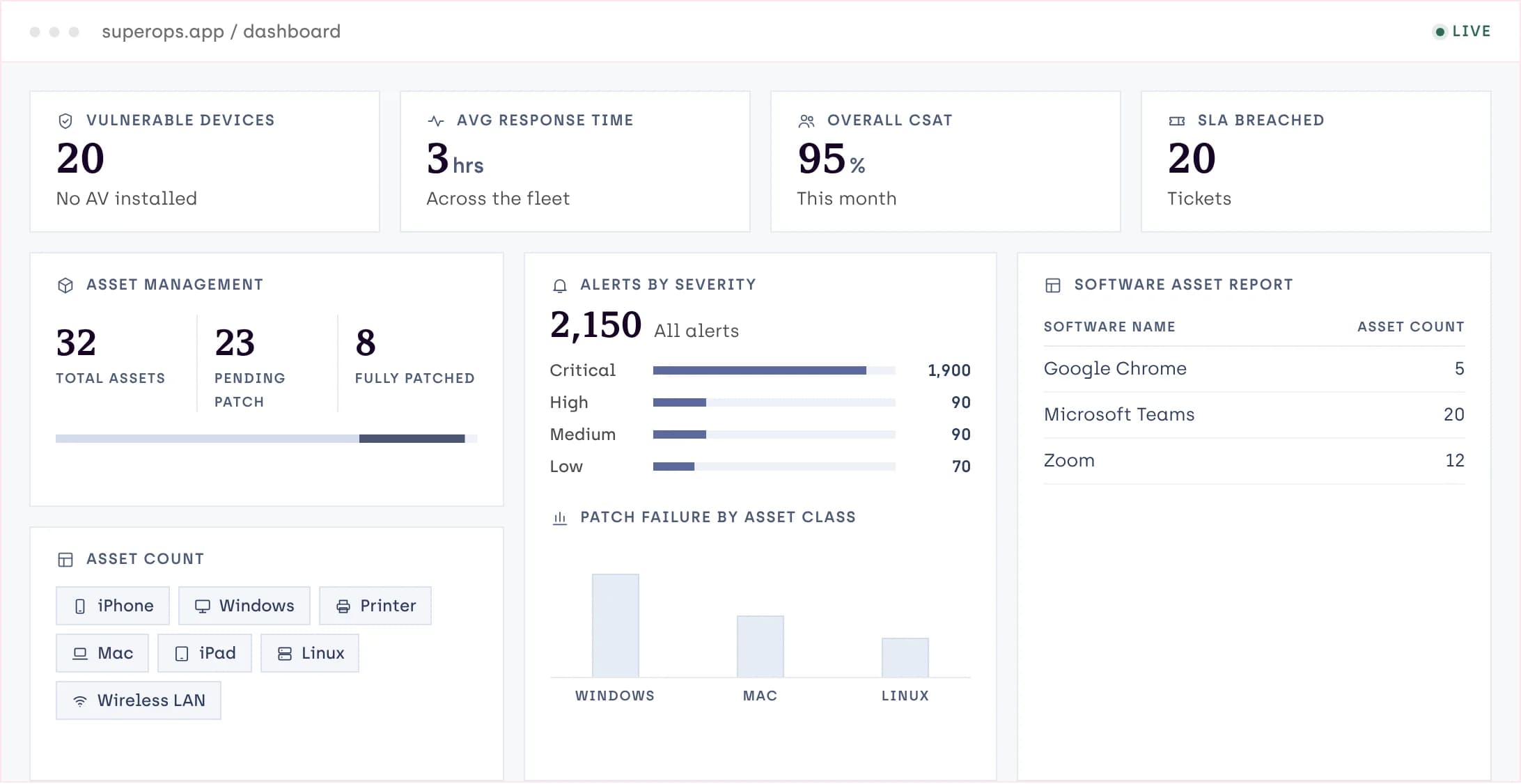Click the printer icon inside the Printer chip
This screenshot has width=1521, height=784.
[343, 606]
